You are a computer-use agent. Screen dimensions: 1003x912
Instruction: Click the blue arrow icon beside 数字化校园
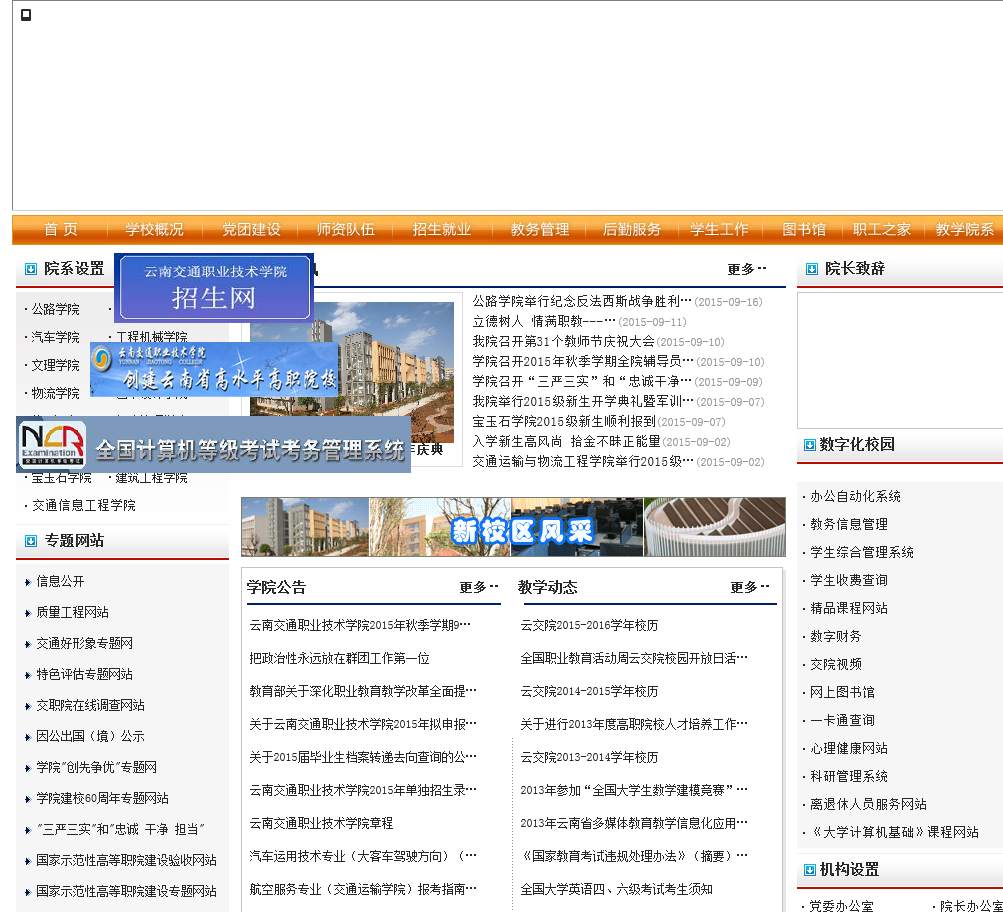810,445
